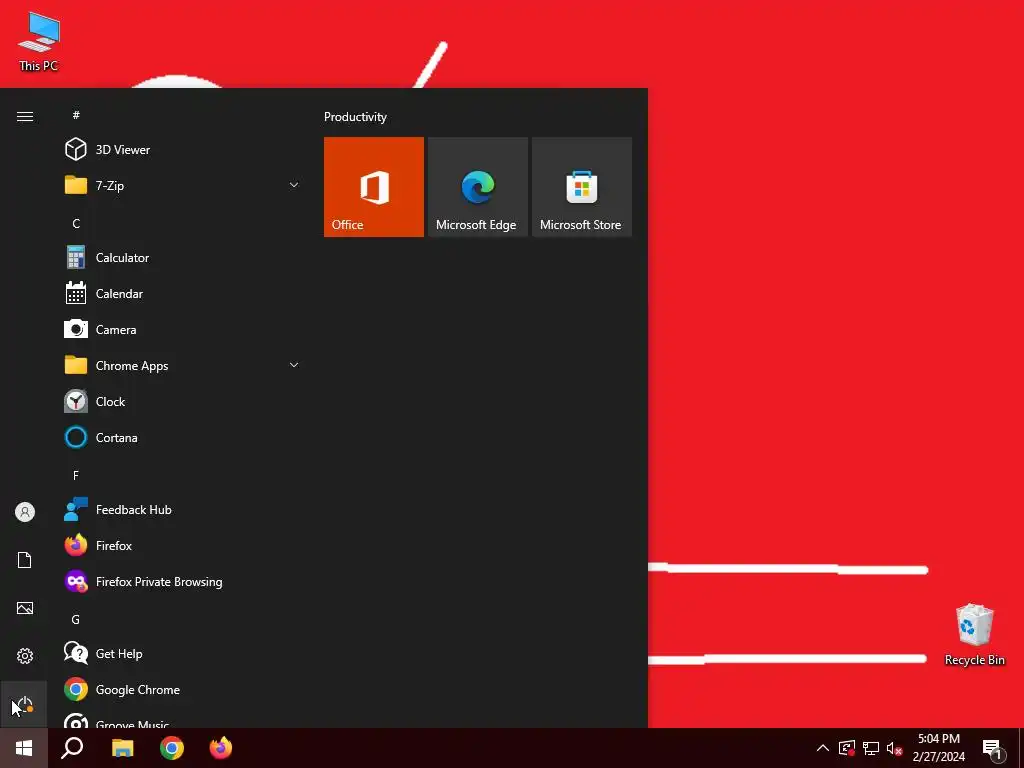Open the user account menu icon
This screenshot has height=768, width=1024.
pos(25,512)
